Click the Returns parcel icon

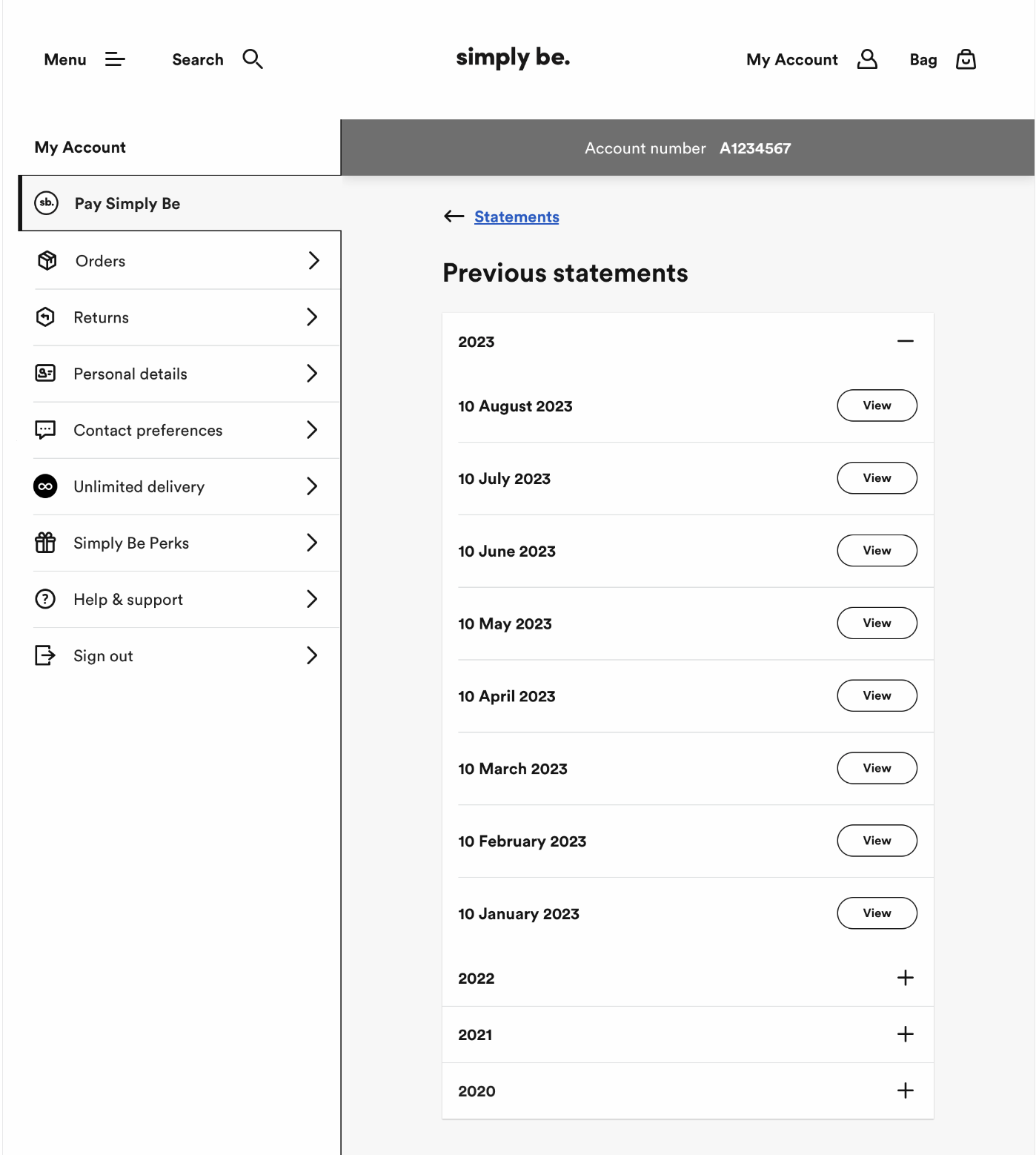(x=45, y=317)
